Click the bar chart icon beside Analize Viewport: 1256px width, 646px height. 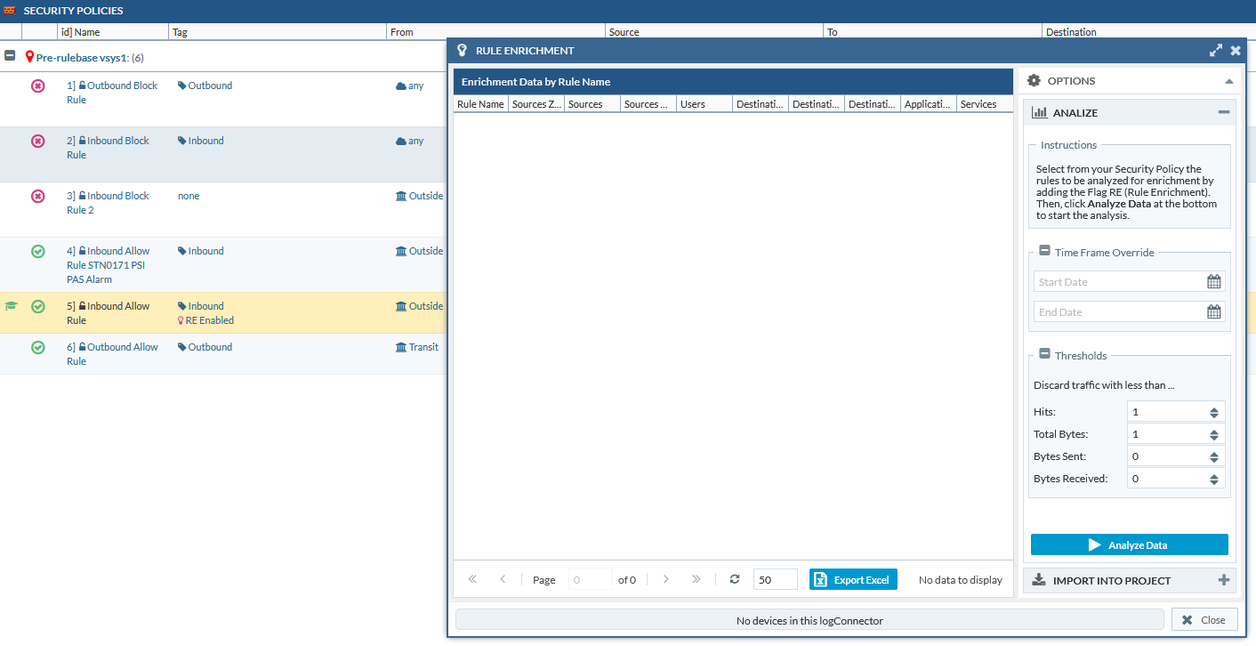(1039, 113)
